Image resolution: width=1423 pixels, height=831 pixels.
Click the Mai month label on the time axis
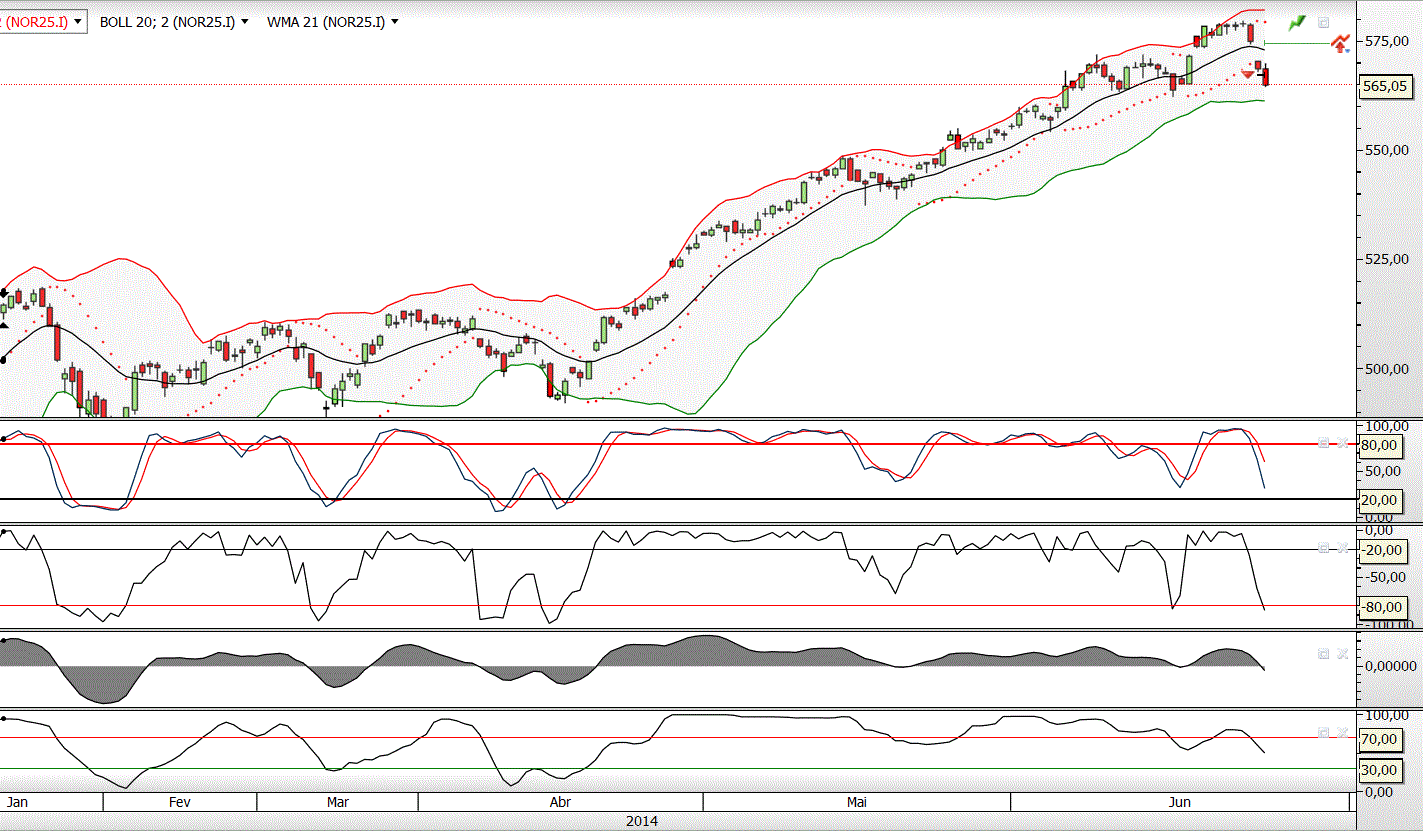856,802
